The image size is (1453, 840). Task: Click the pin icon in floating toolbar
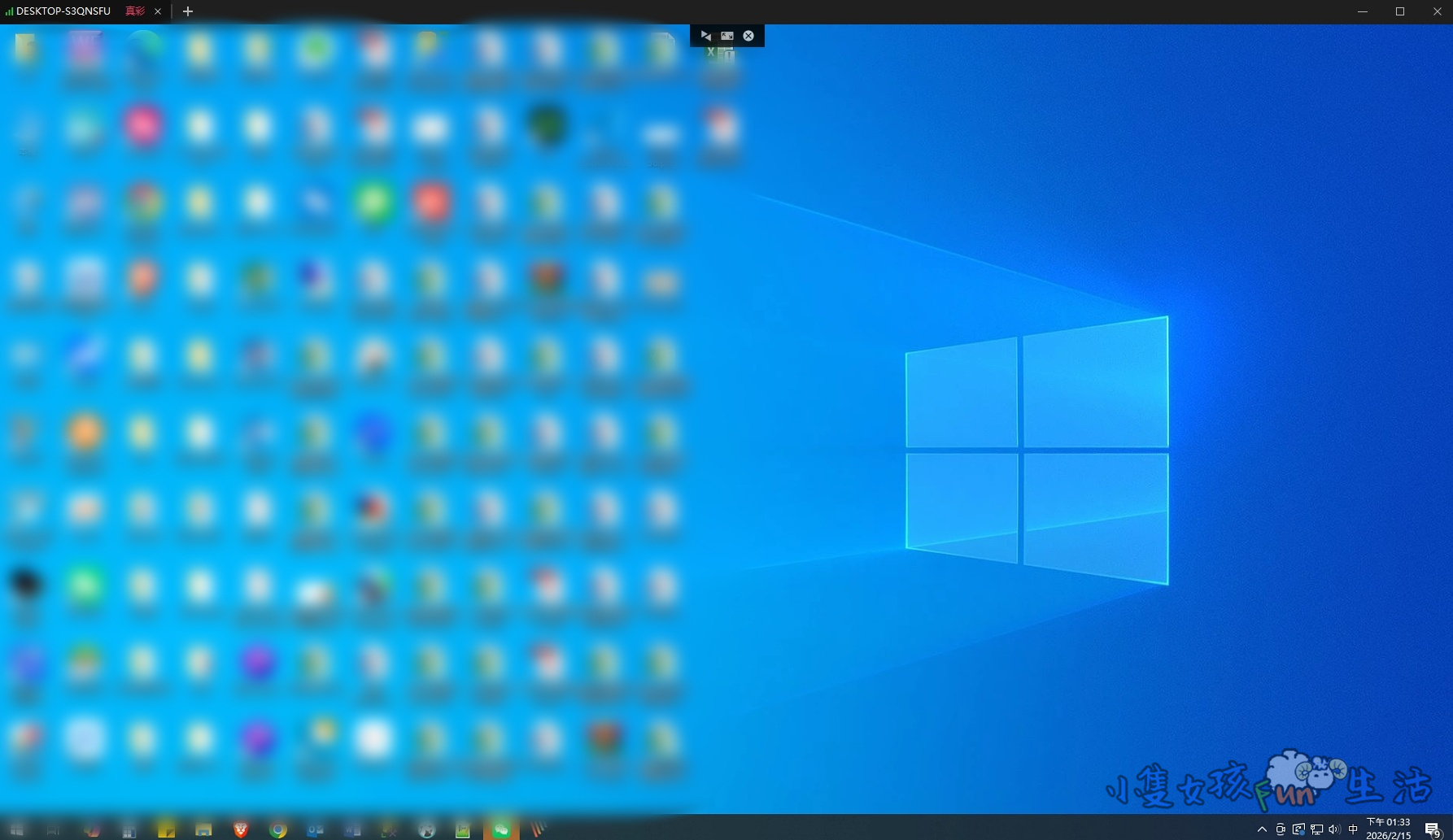pyautogui.click(x=705, y=36)
